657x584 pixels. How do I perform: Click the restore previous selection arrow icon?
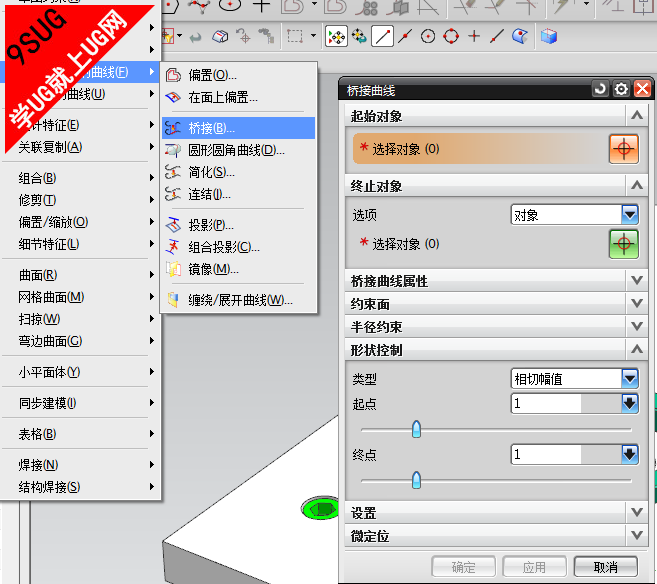(195, 37)
